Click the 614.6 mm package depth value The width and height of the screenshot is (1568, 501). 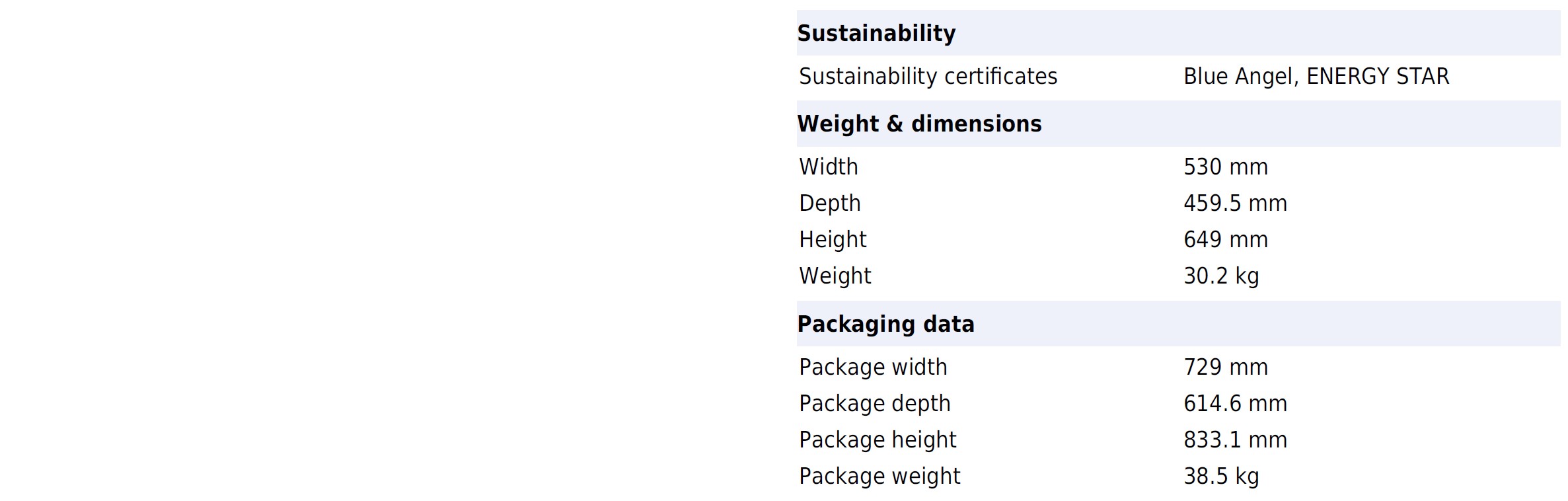click(1235, 403)
